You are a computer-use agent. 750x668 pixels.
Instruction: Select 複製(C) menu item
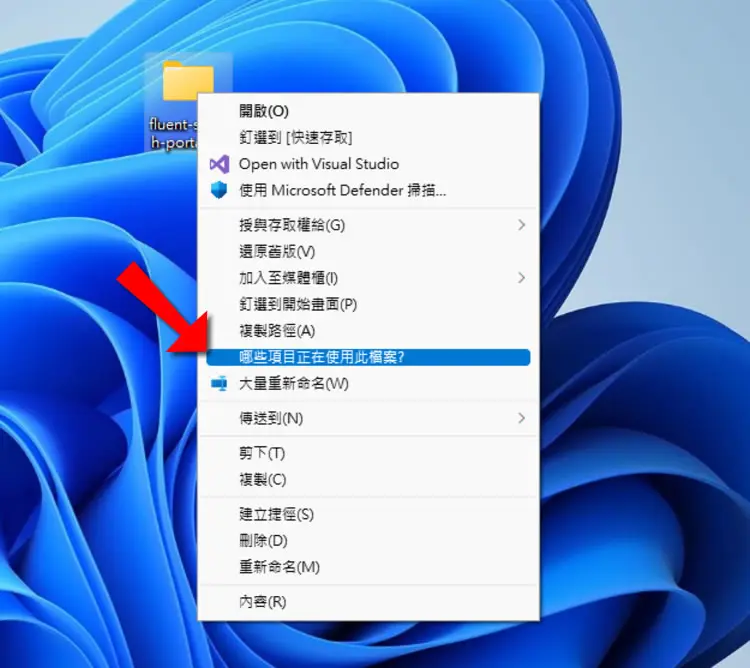pyautogui.click(x=368, y=480)
